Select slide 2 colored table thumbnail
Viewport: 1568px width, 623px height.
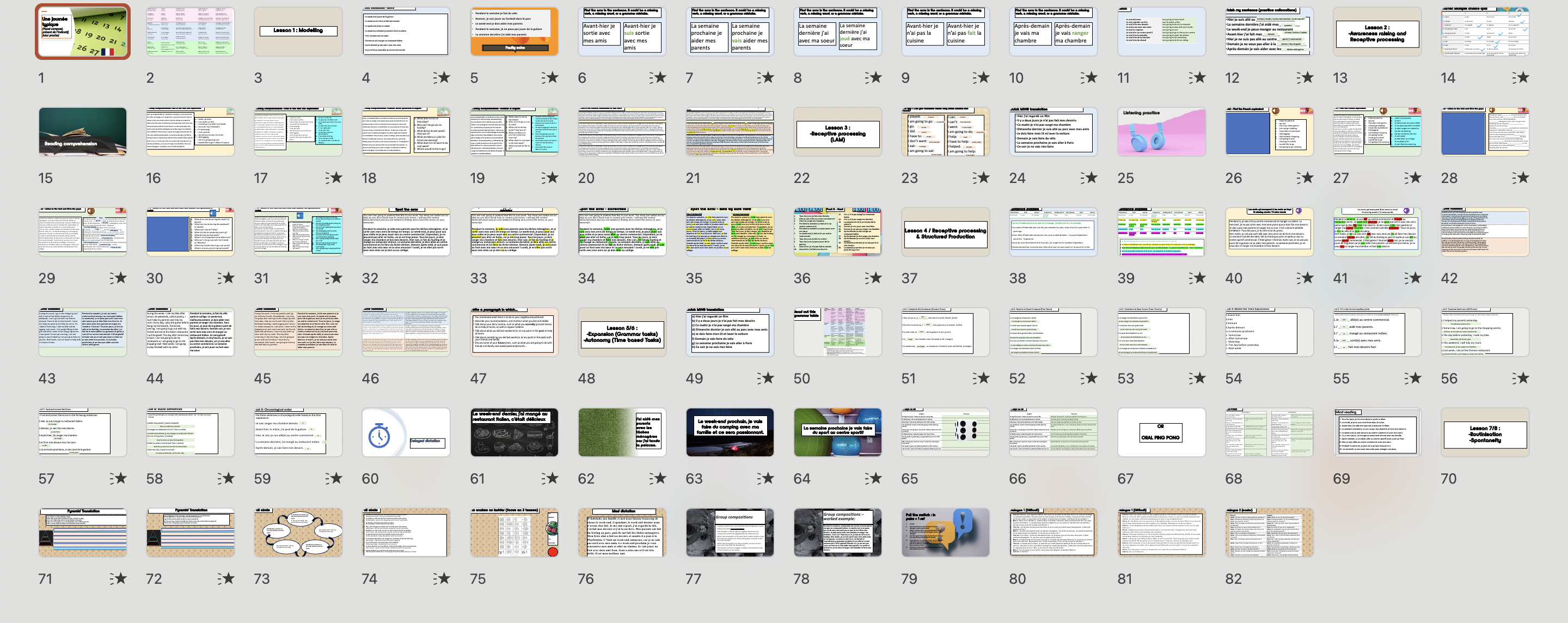click(x=191, y=32)
